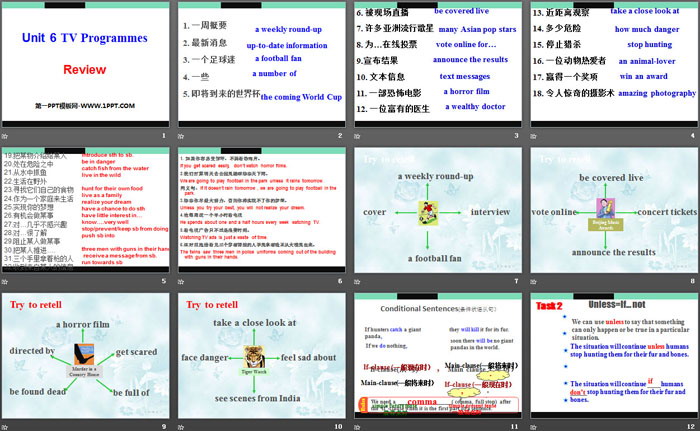700x431 pixels.
Task: Select the slide with 'take a close look at' phrases
Action: [x=611, y=72]
